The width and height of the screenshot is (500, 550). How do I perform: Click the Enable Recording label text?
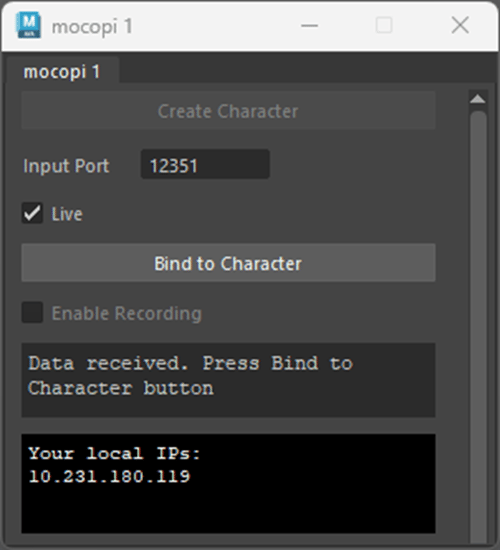(x=127, y=313)
